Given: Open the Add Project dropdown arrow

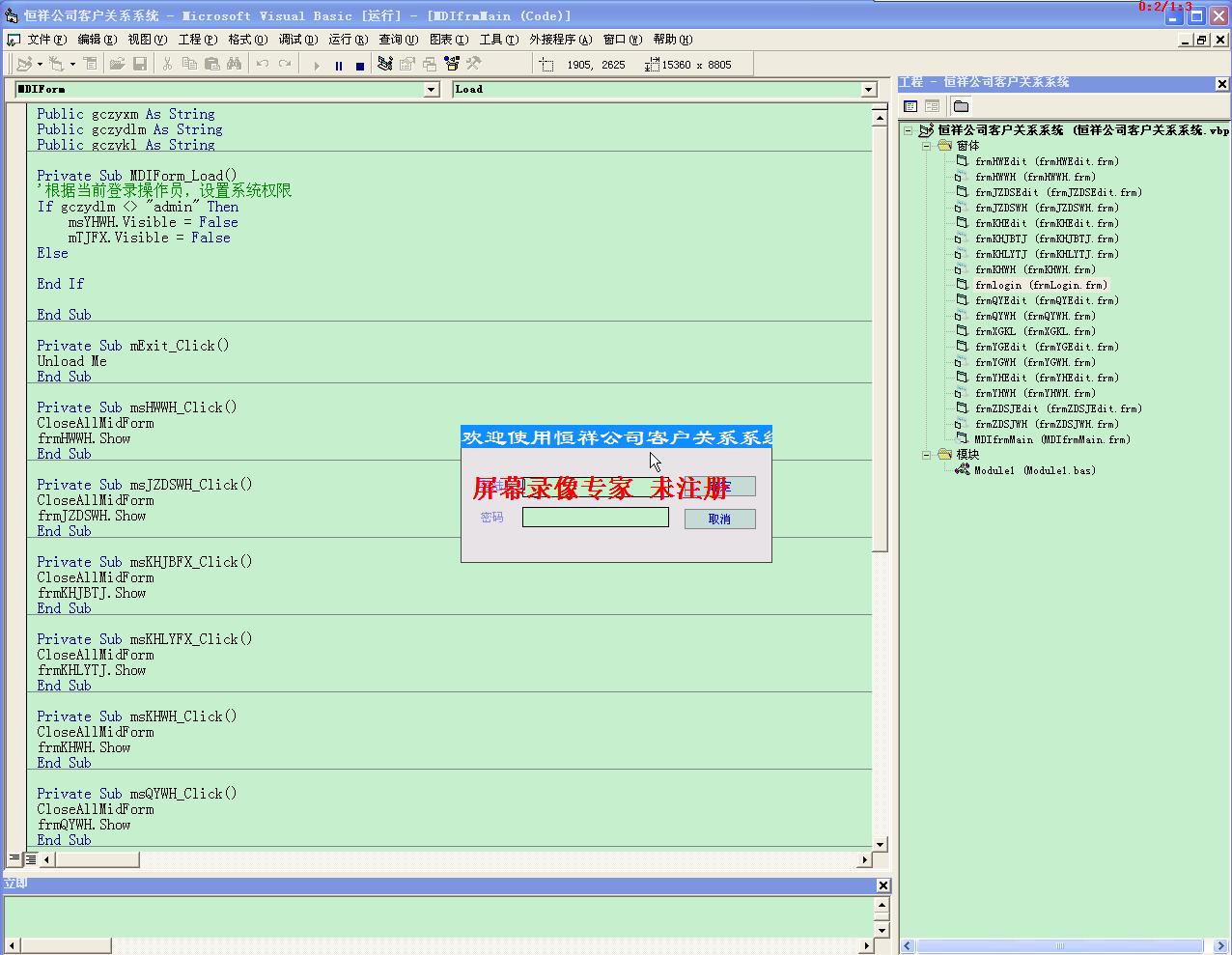Looking at the screenshot, I should (40, 65).
